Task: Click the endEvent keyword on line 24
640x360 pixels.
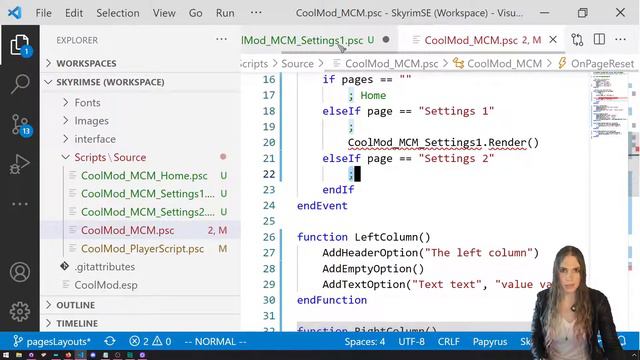Action: [x=322, y=206]
